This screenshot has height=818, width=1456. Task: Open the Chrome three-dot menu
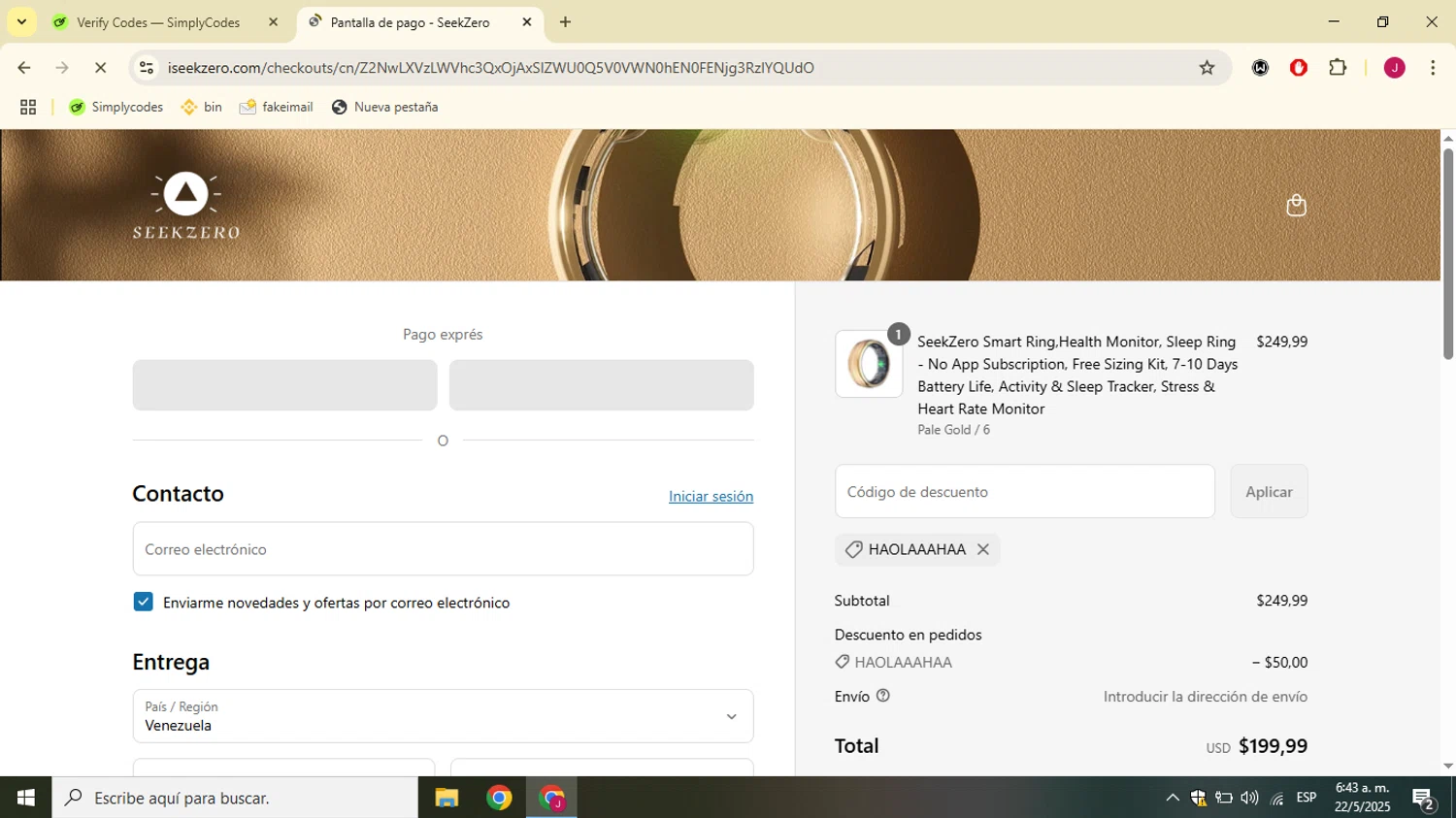[x=1433, y=68]
